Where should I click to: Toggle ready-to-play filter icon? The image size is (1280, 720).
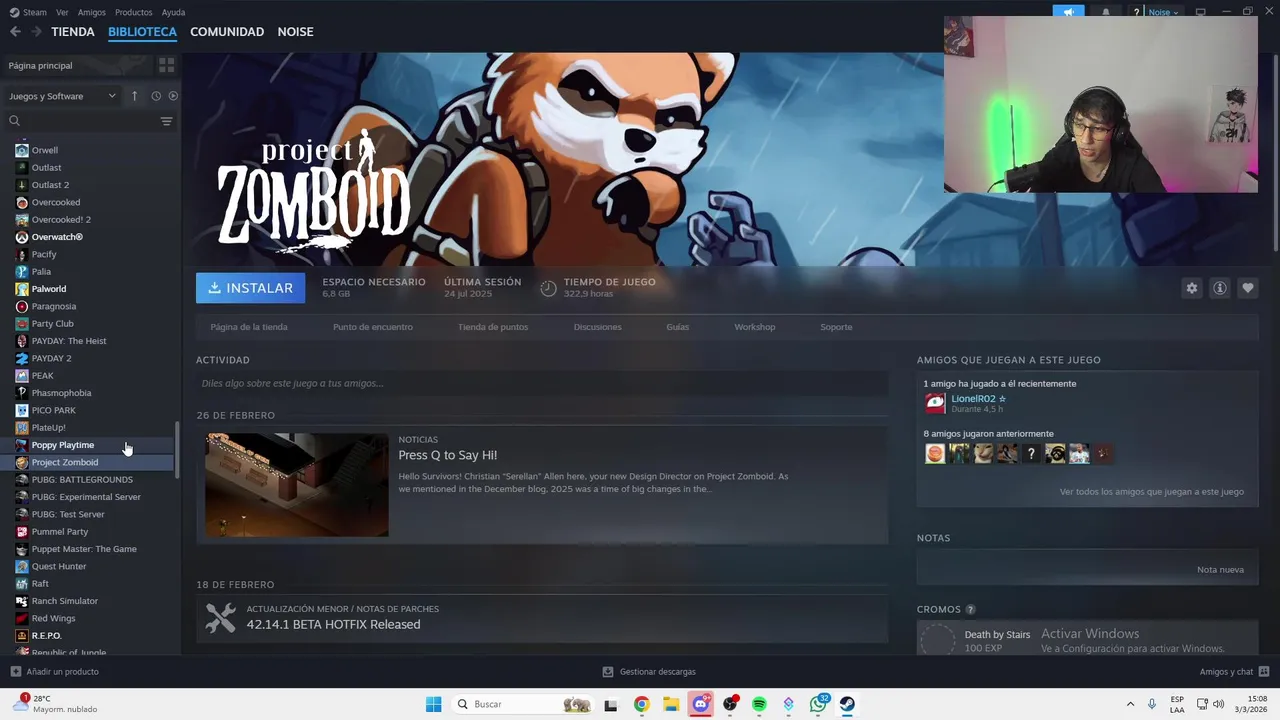pyautogui.click(x=173, y=96)
